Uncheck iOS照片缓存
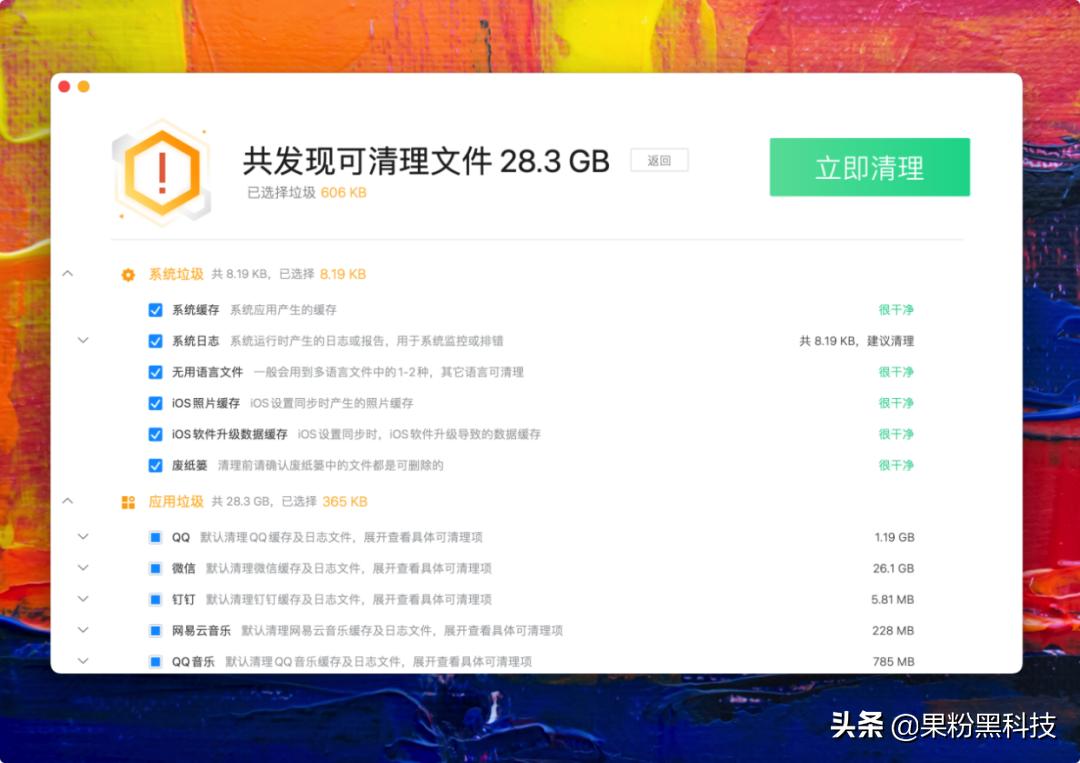This screenshot has height=763, width=1080. pos(155,403)
